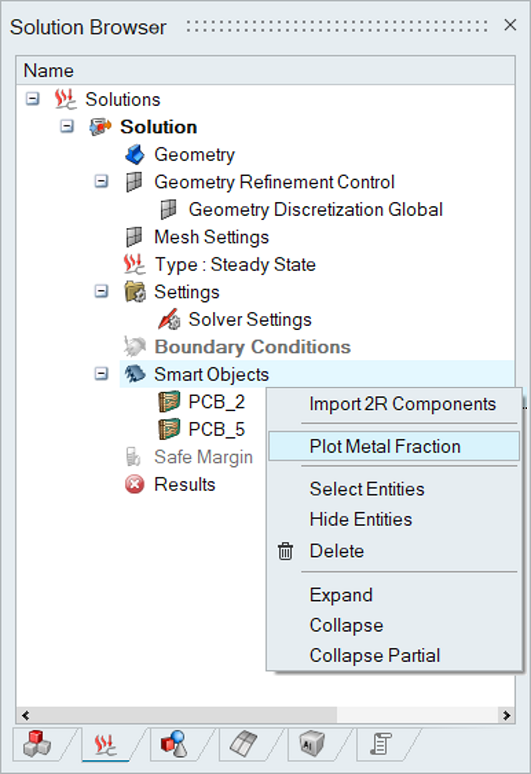
Task: Open the flat sheet mesh tab icon
Action: tap(243, 744)
